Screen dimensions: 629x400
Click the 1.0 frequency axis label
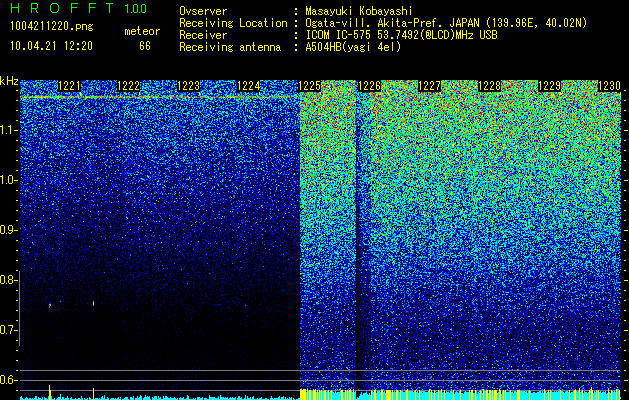[x=9, y=180]
